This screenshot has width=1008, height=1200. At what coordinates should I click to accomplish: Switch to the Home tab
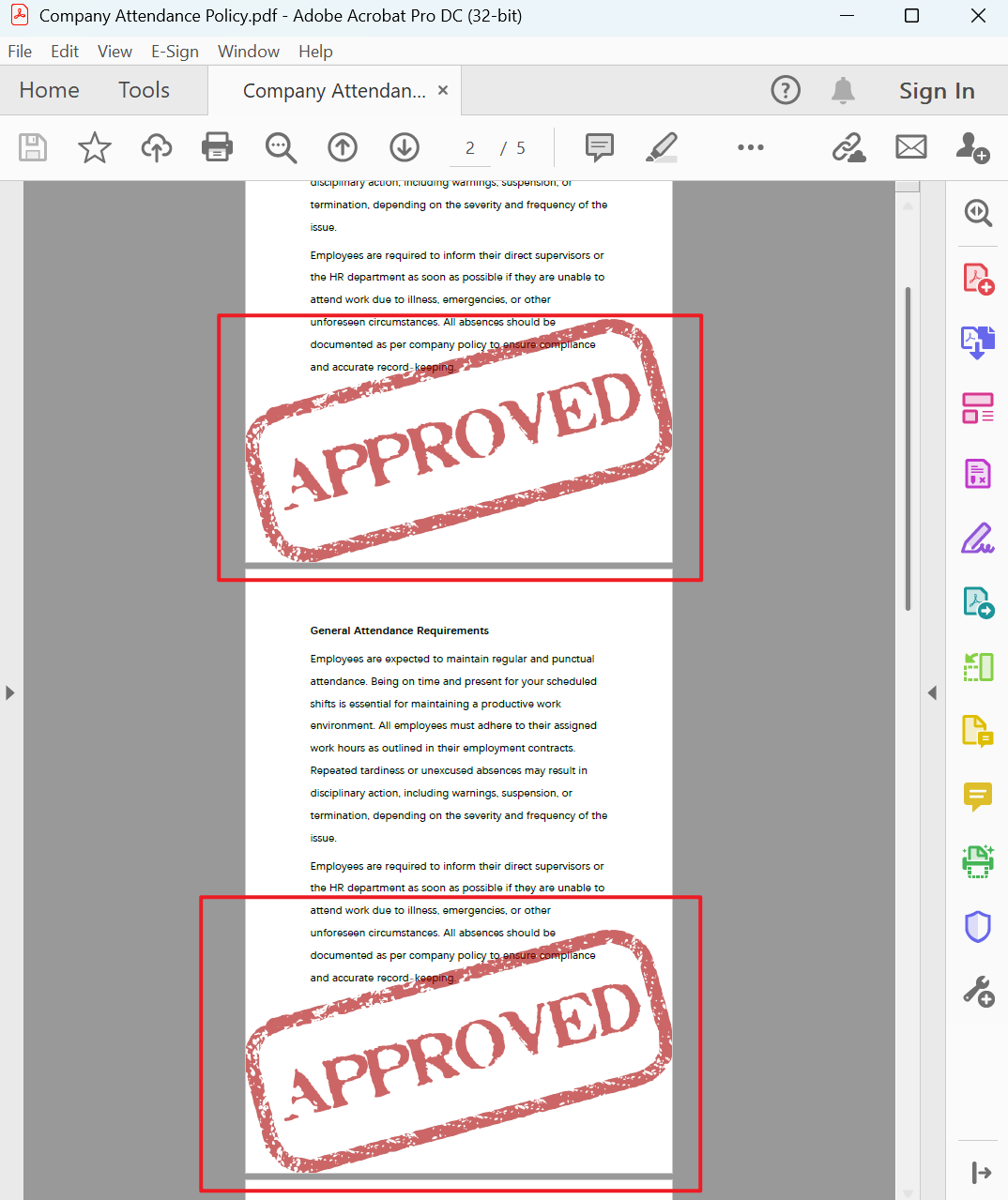point(49,90)
